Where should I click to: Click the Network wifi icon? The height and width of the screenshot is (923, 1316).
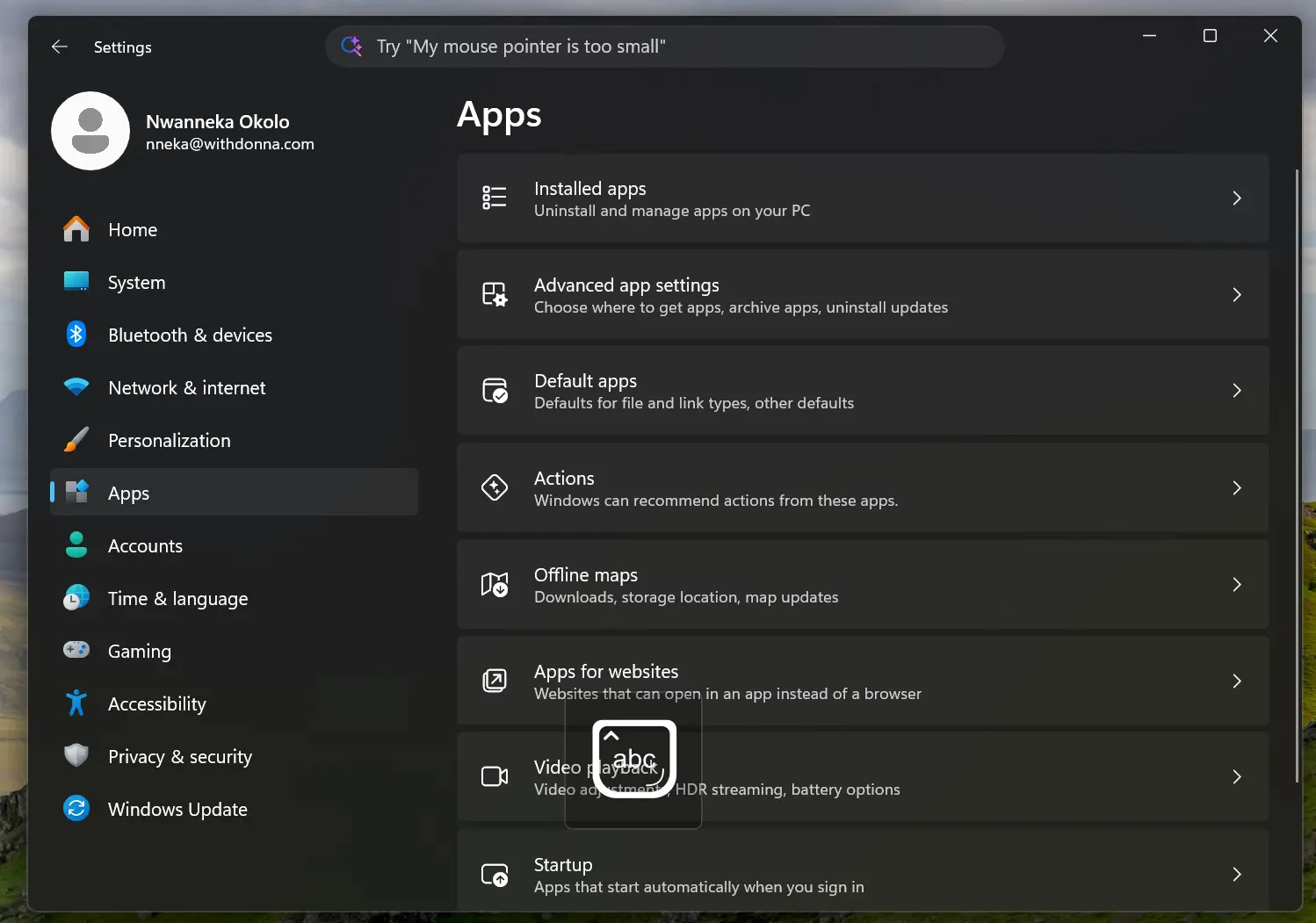76,387
